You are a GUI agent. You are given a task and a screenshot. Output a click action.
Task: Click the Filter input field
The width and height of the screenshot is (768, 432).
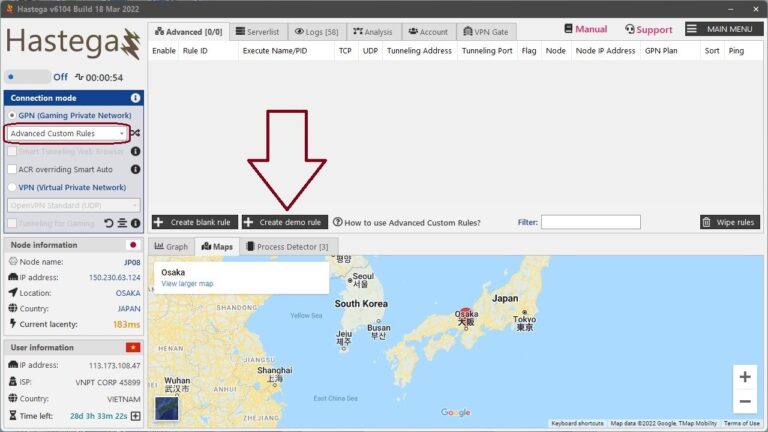(591, 222)
